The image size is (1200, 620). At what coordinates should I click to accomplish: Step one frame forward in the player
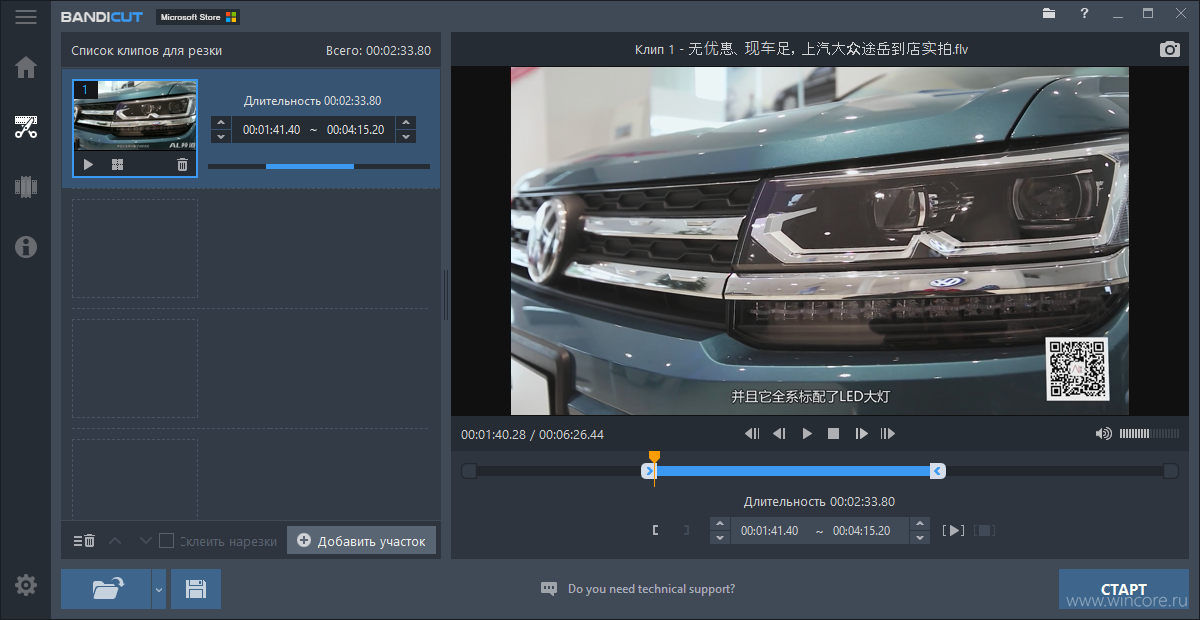coord(861,434)
